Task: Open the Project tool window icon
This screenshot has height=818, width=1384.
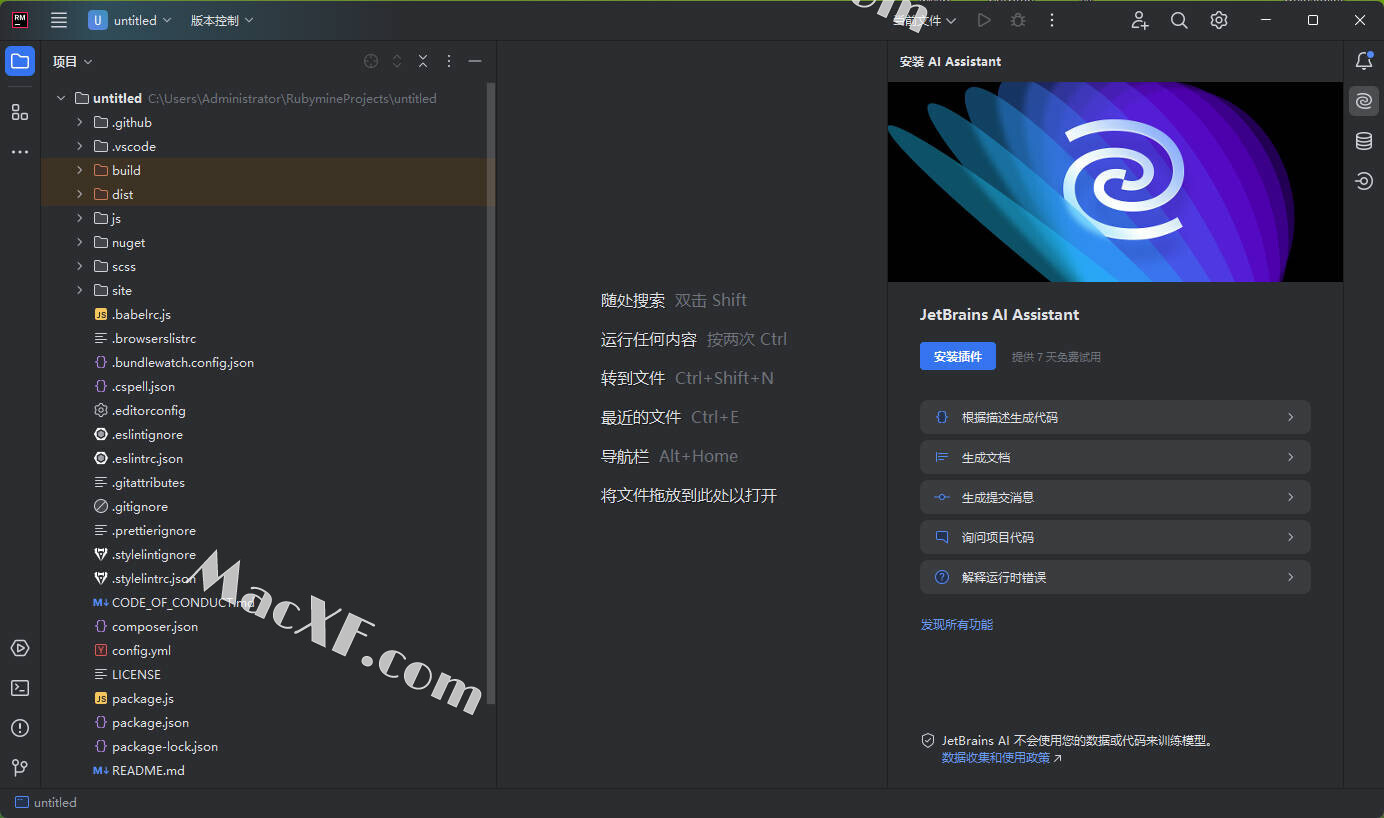Action: [x=20, y=61]
